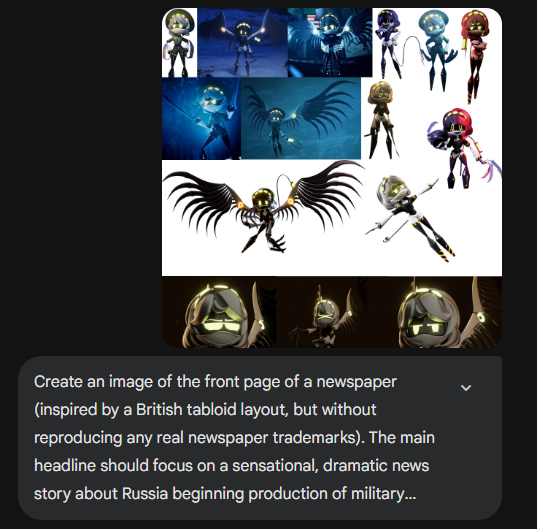The height and width of the screenshot is (529, 537).
Task: Select the bottom-middle full-body winged figure
Action: coord(322,312)
